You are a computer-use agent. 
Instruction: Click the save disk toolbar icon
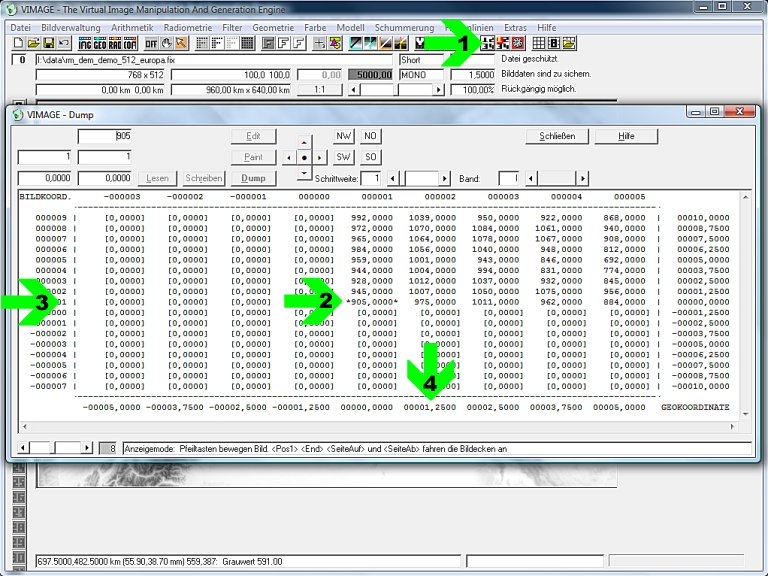coord(49,44)
